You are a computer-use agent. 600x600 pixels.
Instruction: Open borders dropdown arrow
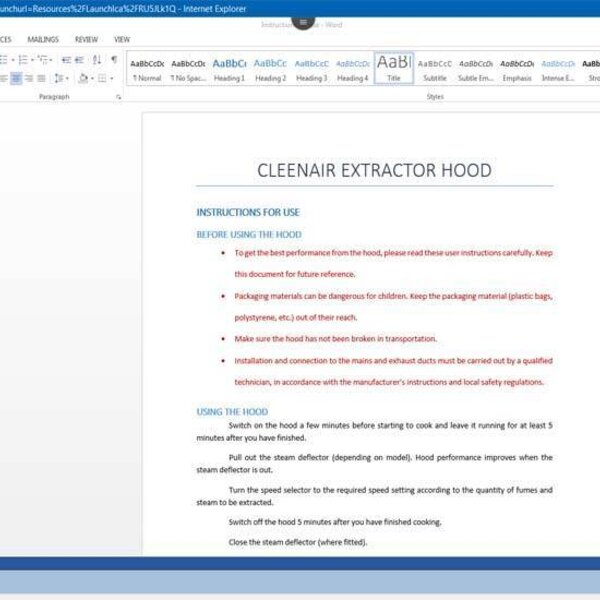[112, 79]
